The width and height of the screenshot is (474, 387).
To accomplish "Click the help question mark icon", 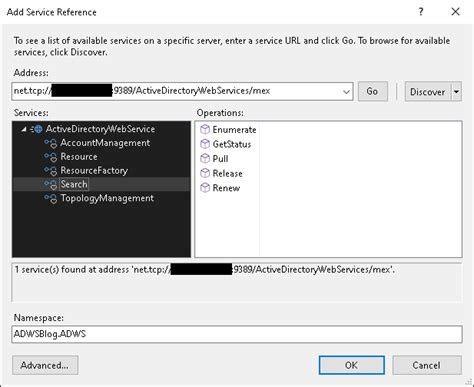I will [421, 12].
